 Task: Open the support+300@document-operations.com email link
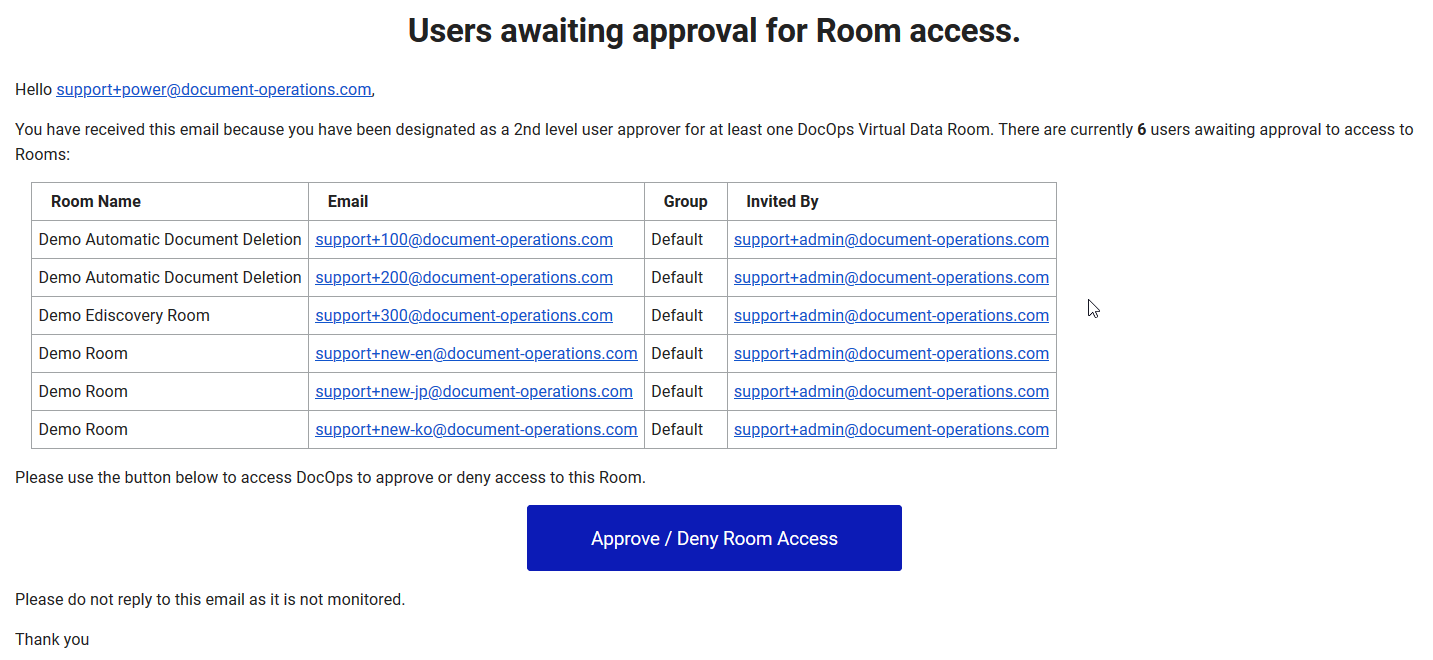pyautogui.click(x=464, y=315)
